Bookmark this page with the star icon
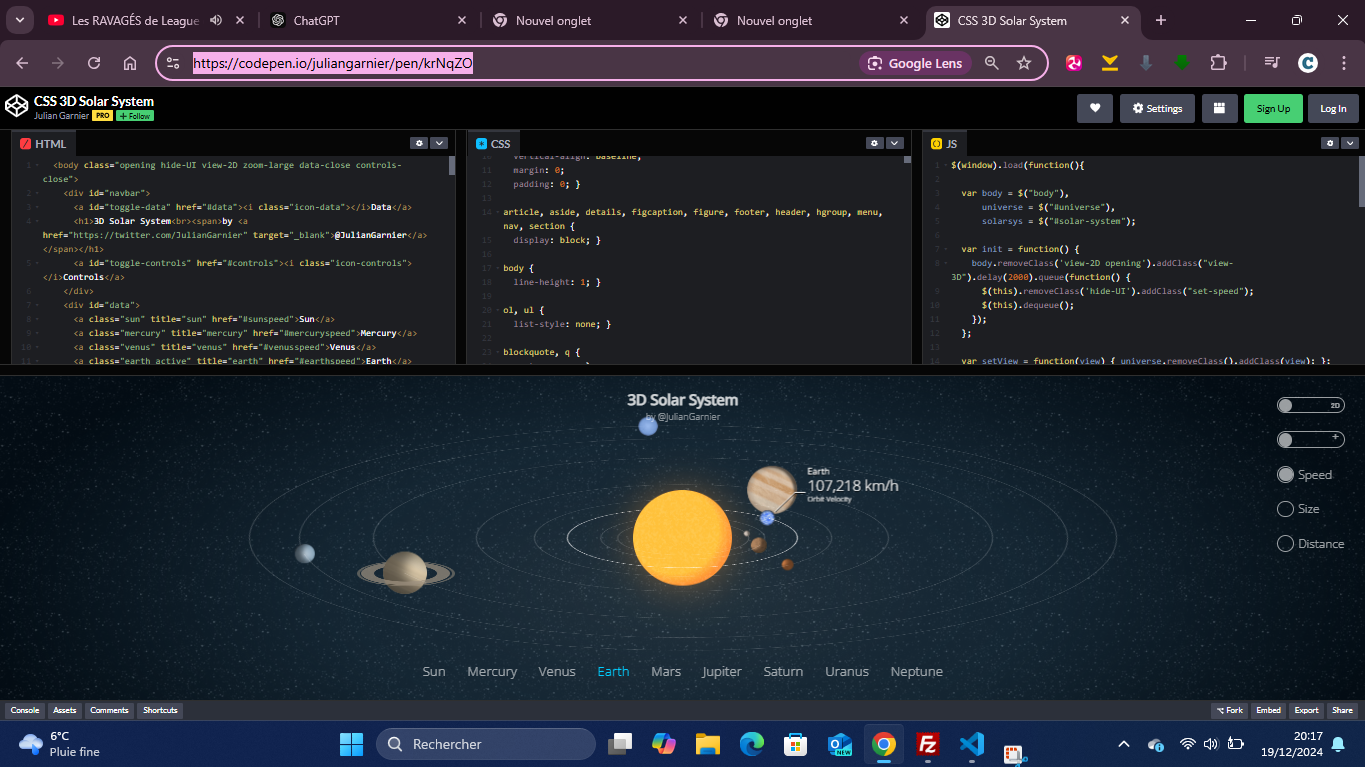 tap(1024, 63)
